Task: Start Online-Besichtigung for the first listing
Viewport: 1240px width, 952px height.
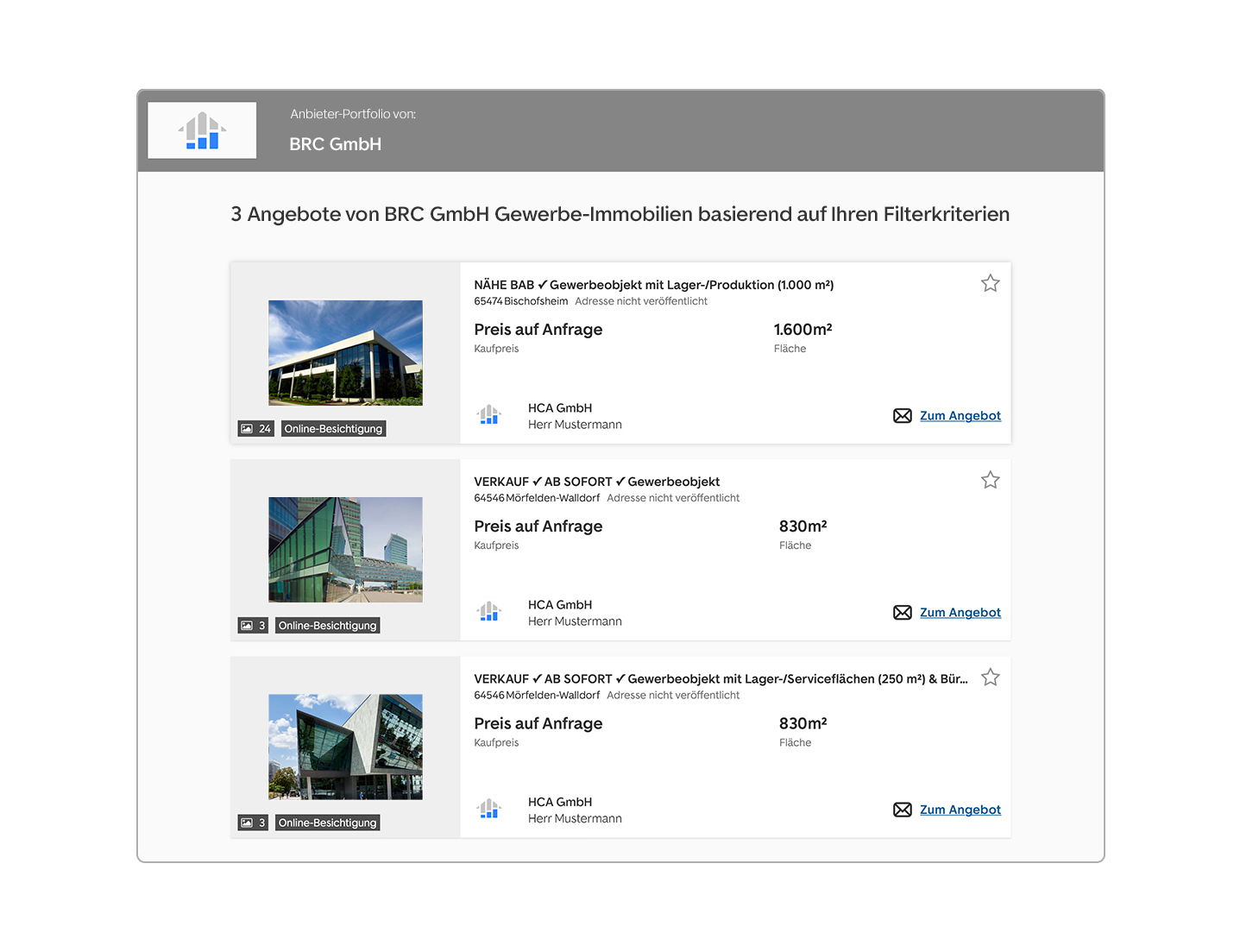Action: [x=333, y=429]
